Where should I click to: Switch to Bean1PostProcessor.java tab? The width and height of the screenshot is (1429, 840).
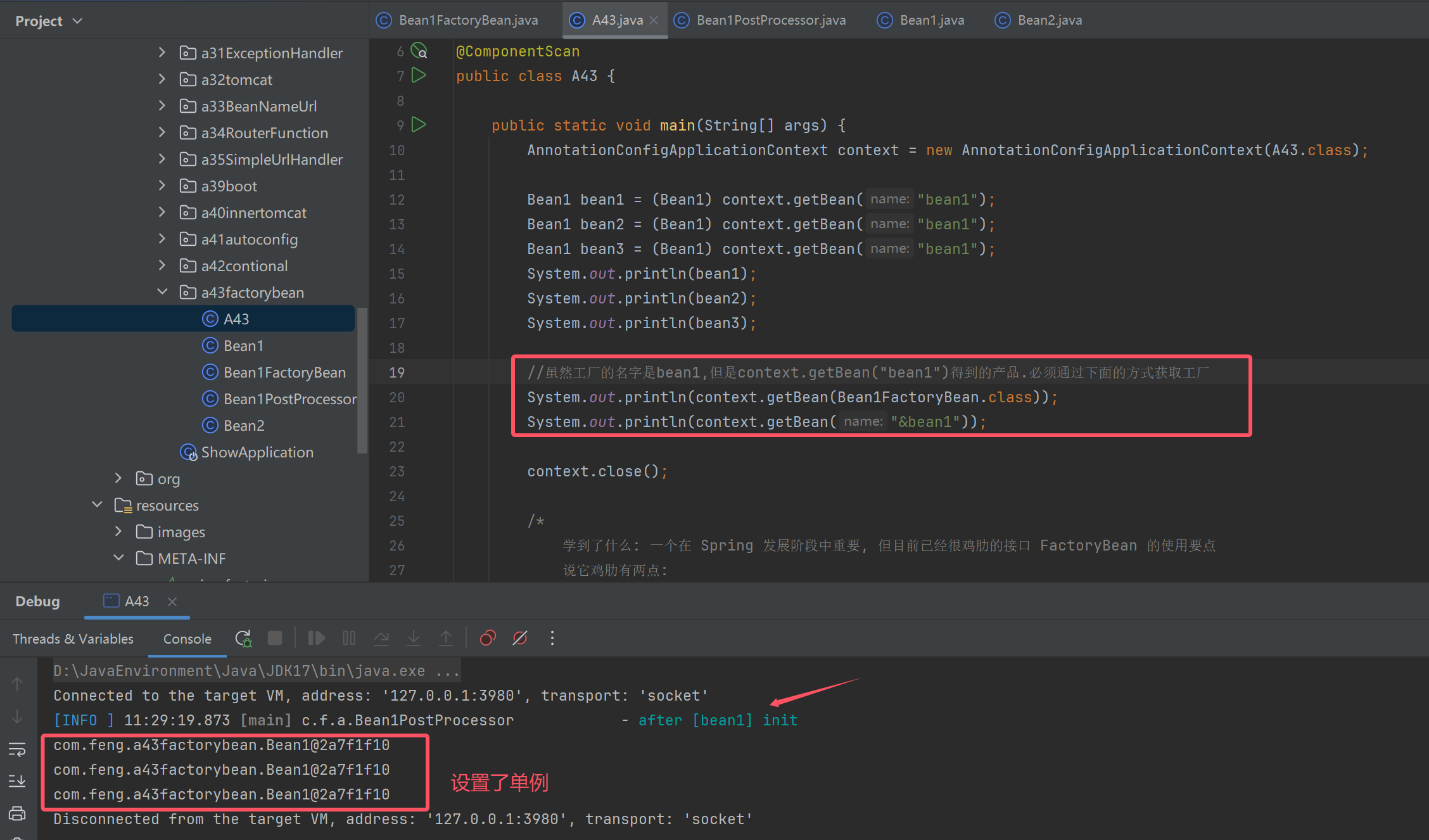click(x=759, y=20)
